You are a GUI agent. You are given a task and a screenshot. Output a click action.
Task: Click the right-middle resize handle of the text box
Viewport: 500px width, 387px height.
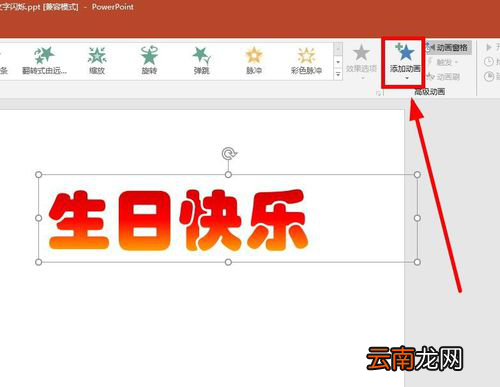417,218
